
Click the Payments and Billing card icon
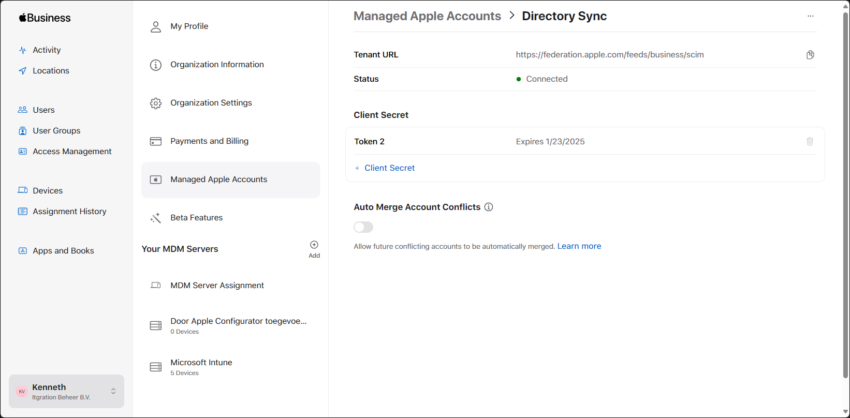[156, 142]
